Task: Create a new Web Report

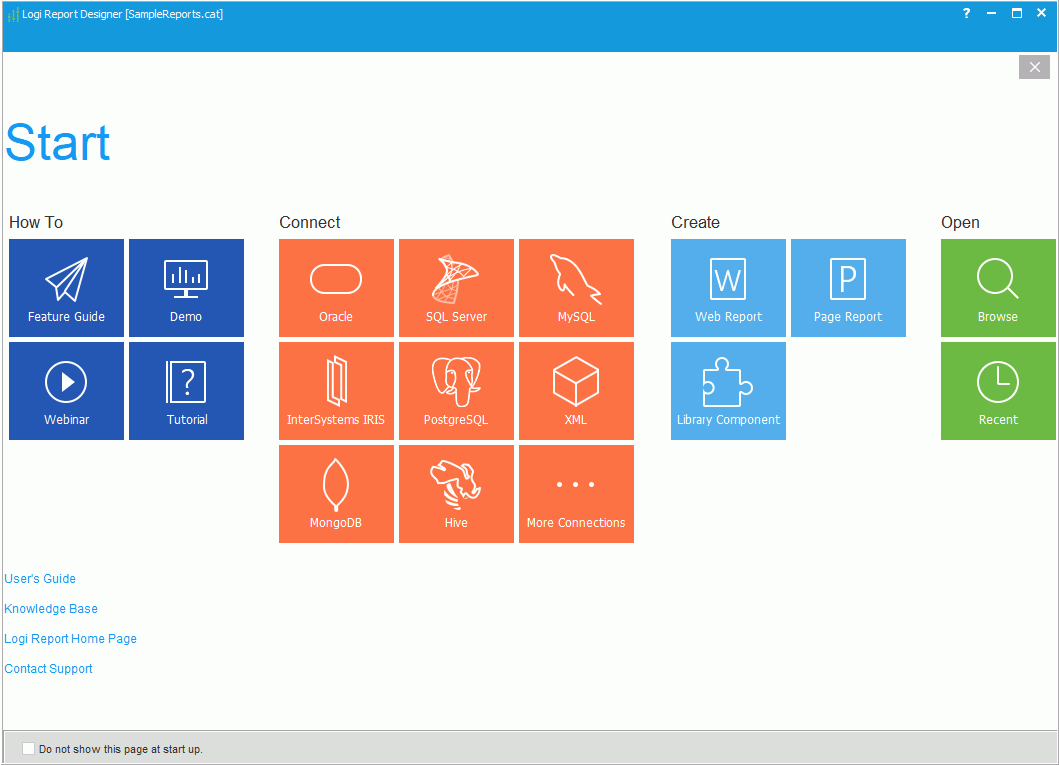Action: [728, 288]
